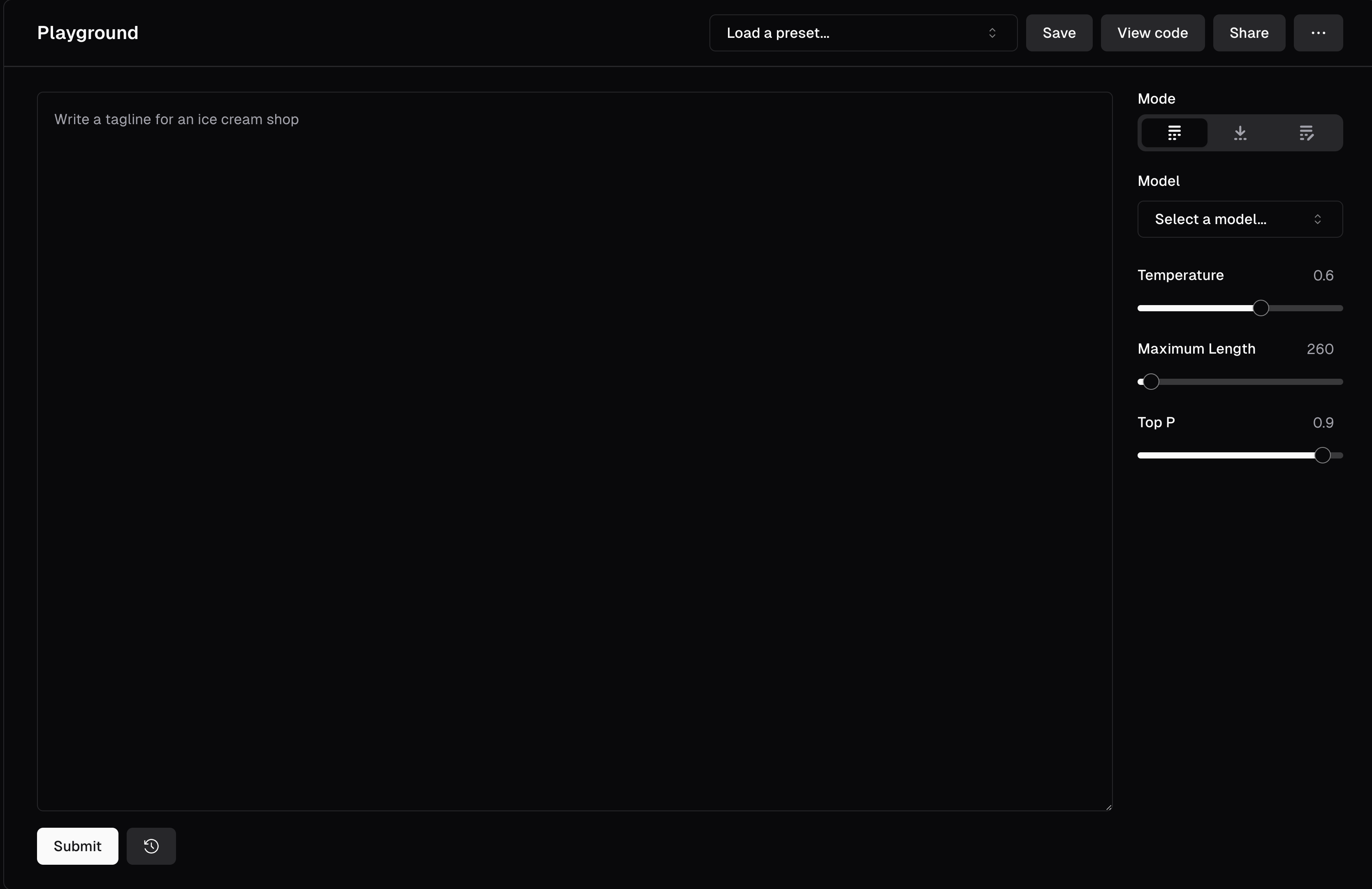Click the Maximum Length slider thumb
This screenshot has width=1372, height=889.
click(1151, 382)
